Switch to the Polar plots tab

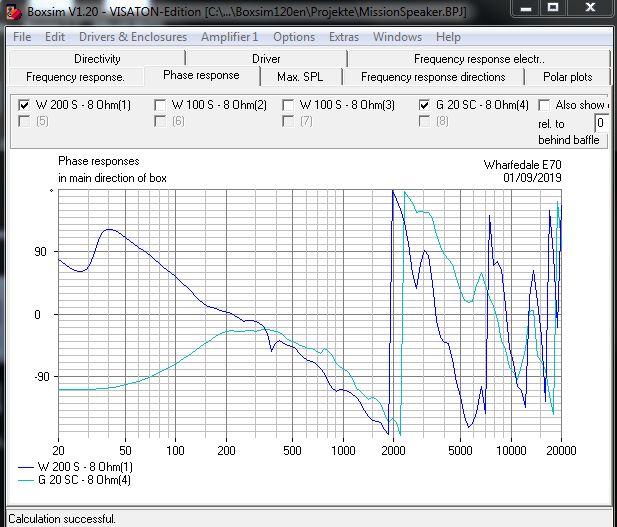coord(567,77)
